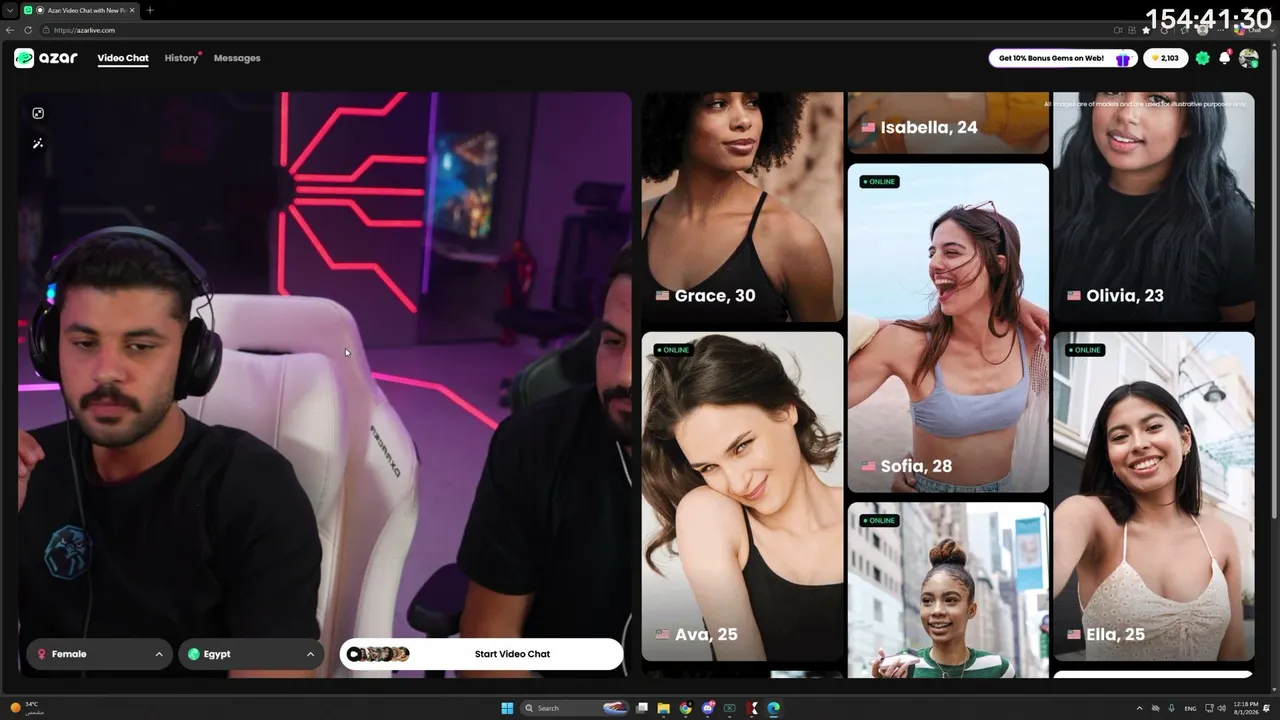
Task: Launch Google Chrome from taskbar
Action: [x=685, y=708]
